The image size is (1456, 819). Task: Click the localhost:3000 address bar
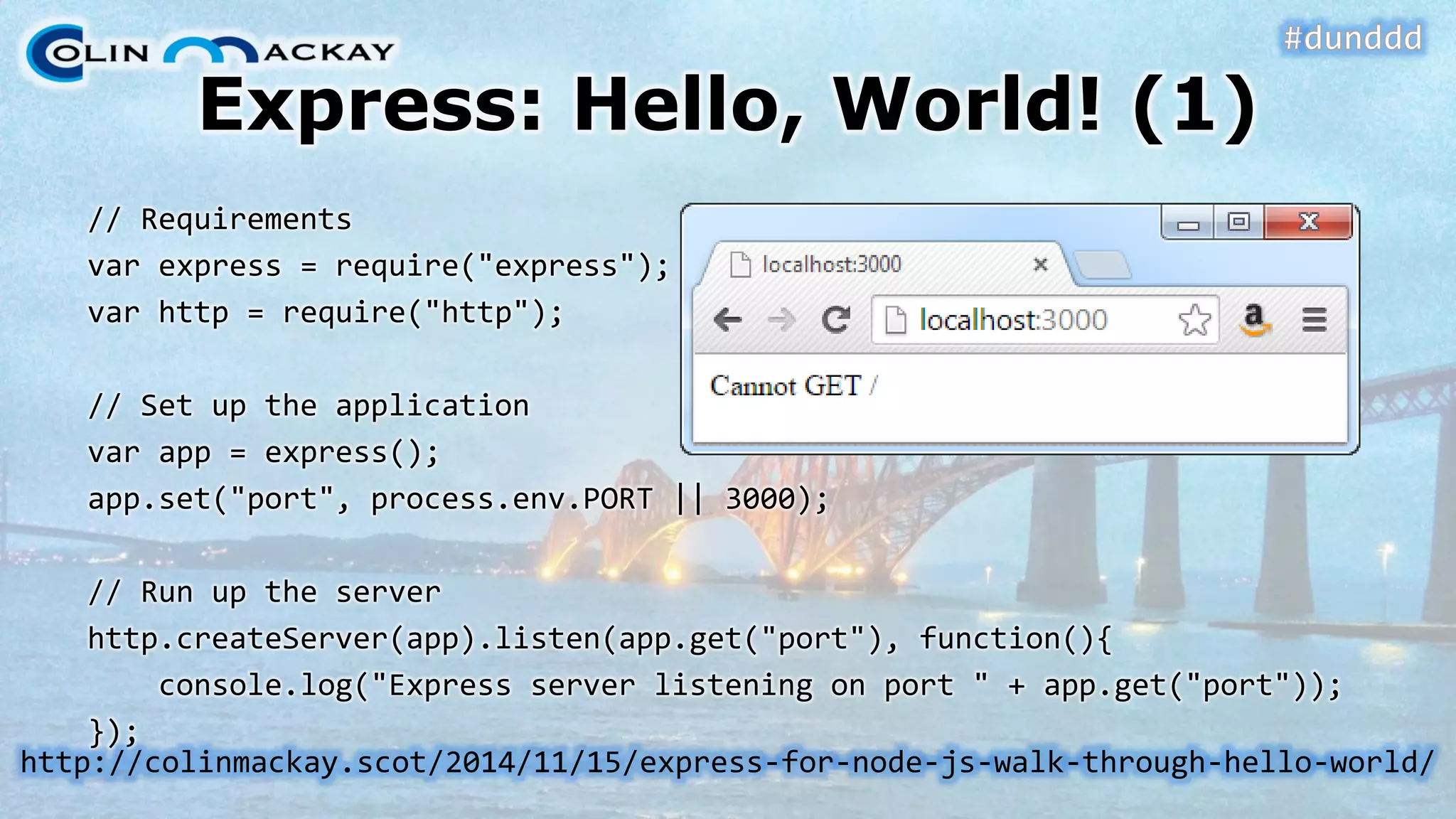(1045, 320)
